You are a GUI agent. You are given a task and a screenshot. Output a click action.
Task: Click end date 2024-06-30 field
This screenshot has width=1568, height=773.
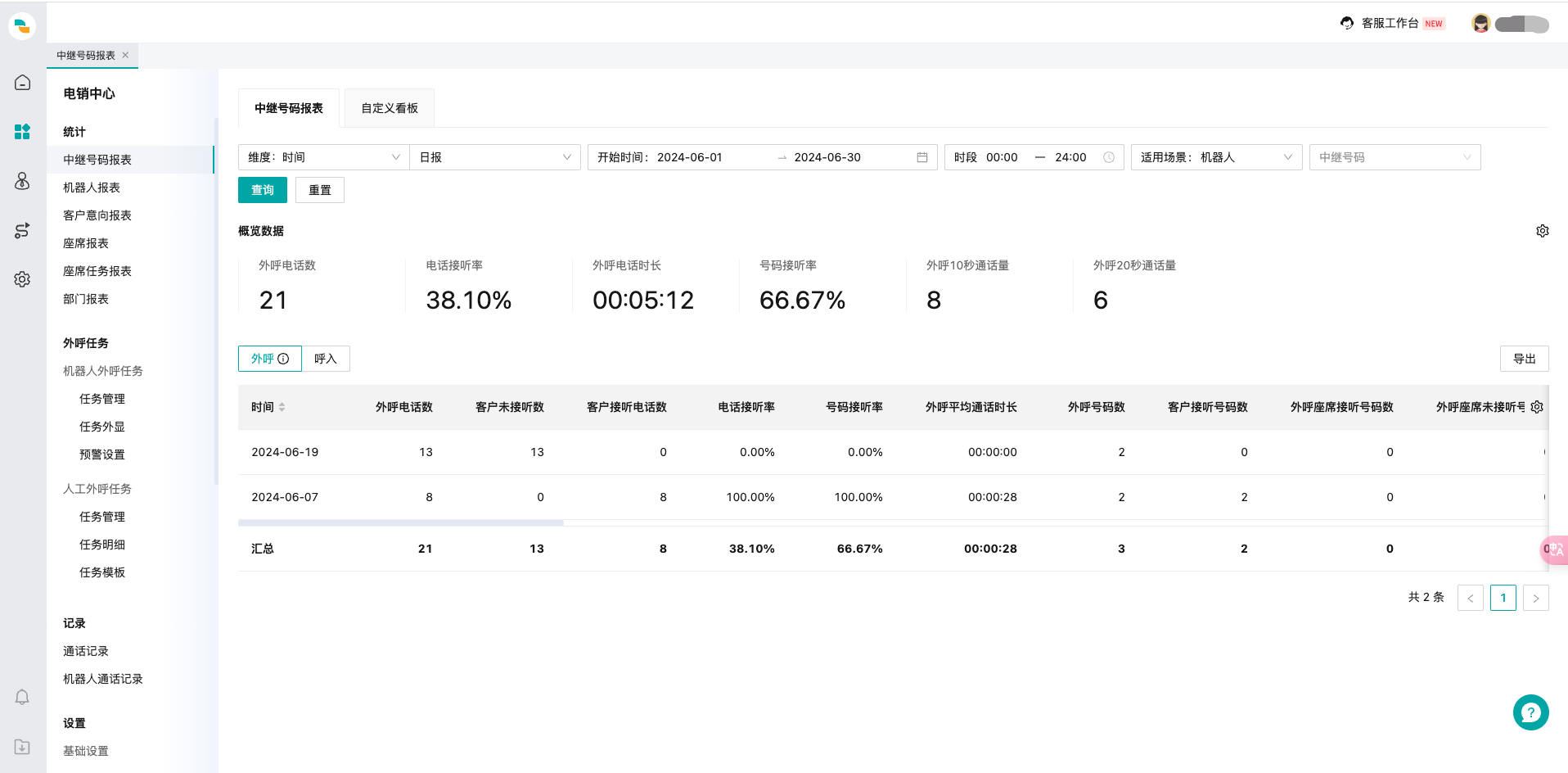coord(827,157)
